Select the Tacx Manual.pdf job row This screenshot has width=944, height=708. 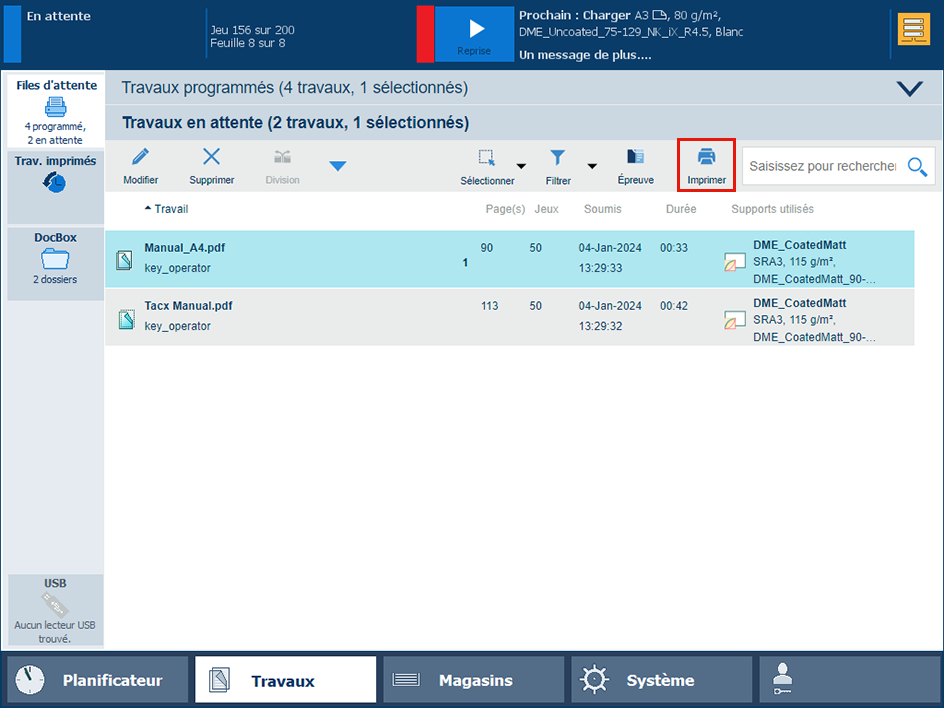(509, 317)
